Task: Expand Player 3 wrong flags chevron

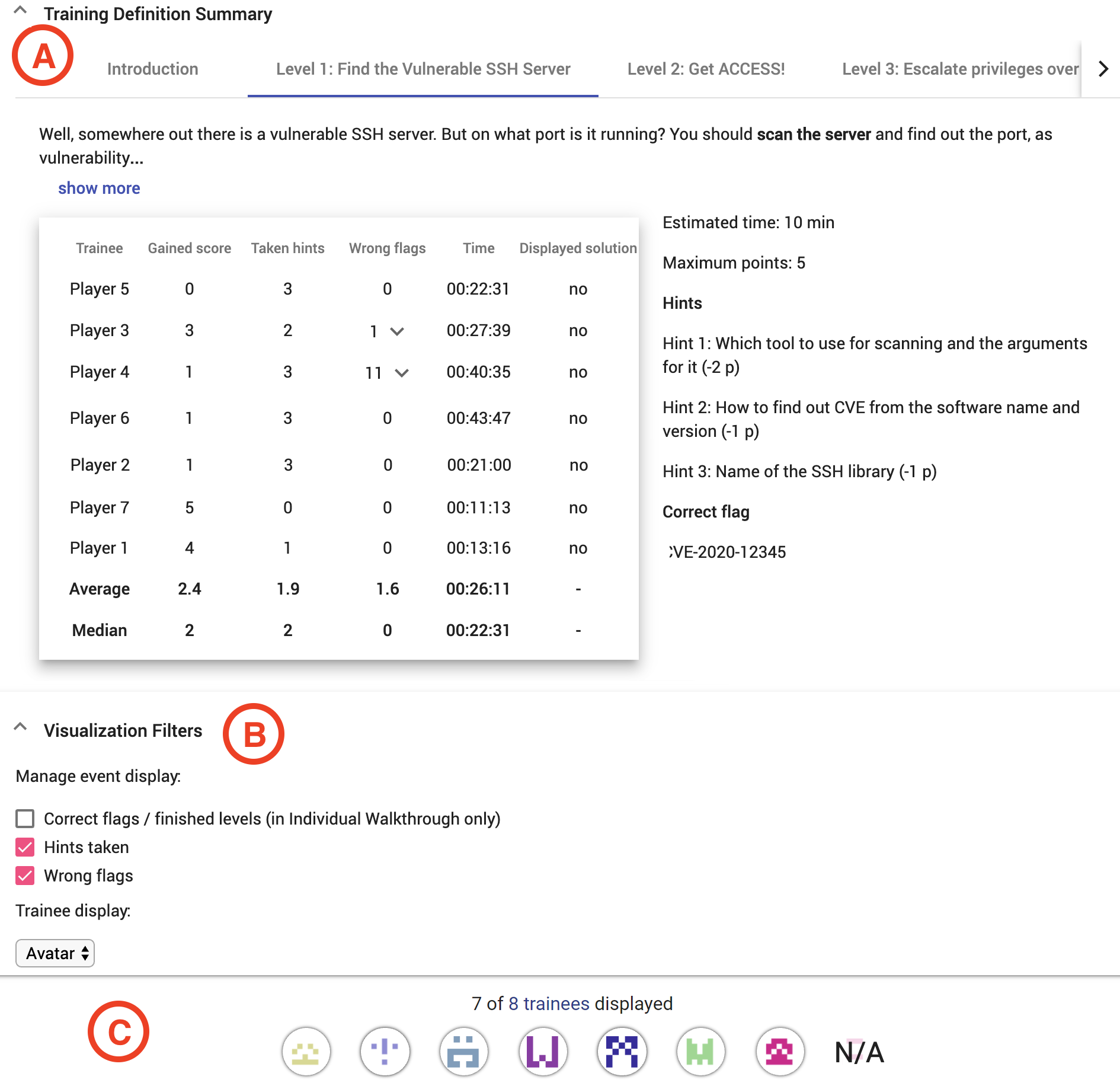Action: click(397, 331)
